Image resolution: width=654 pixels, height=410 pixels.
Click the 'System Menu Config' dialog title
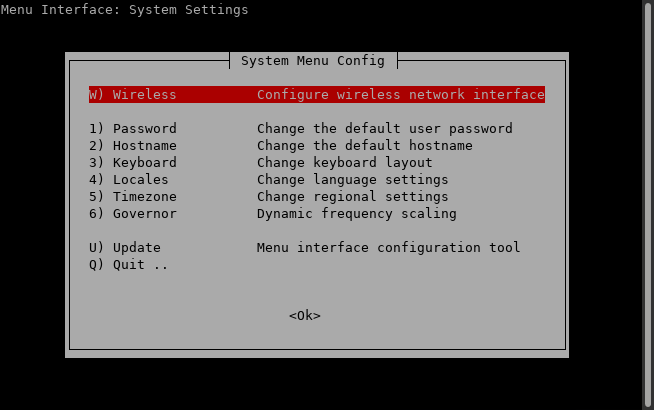tap(313, 61)
